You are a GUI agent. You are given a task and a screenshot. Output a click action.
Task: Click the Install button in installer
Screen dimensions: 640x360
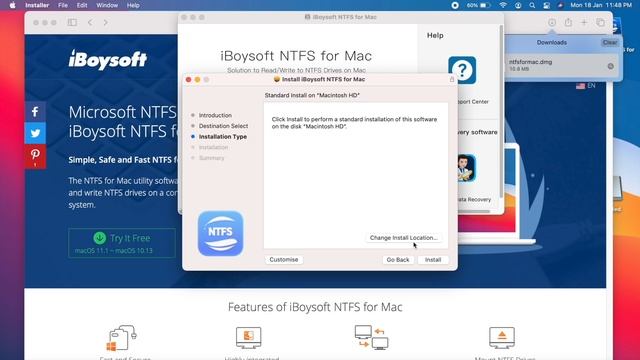coord(433,260)
